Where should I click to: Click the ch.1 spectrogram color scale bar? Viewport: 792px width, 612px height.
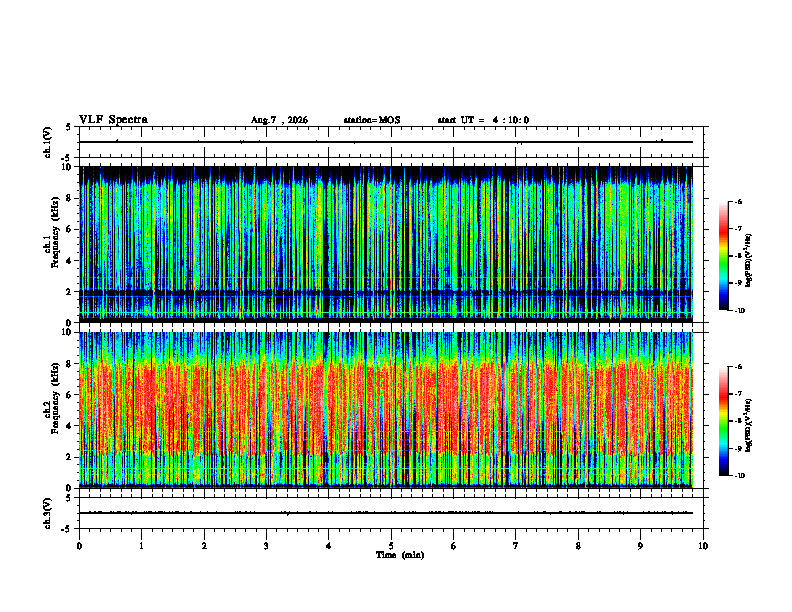point(723,256)
